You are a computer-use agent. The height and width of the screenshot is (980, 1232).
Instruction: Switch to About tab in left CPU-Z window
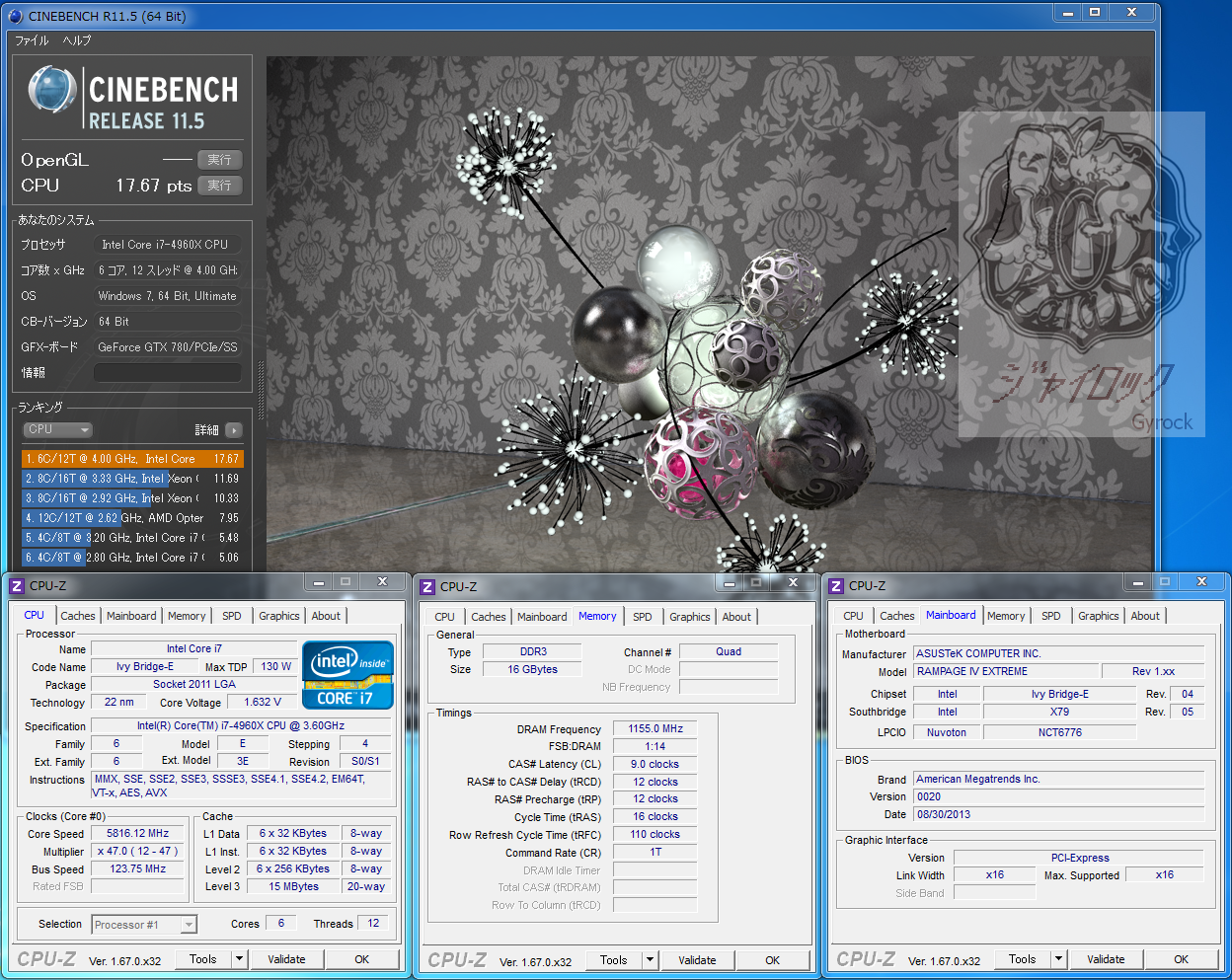[x=326, y=616]
